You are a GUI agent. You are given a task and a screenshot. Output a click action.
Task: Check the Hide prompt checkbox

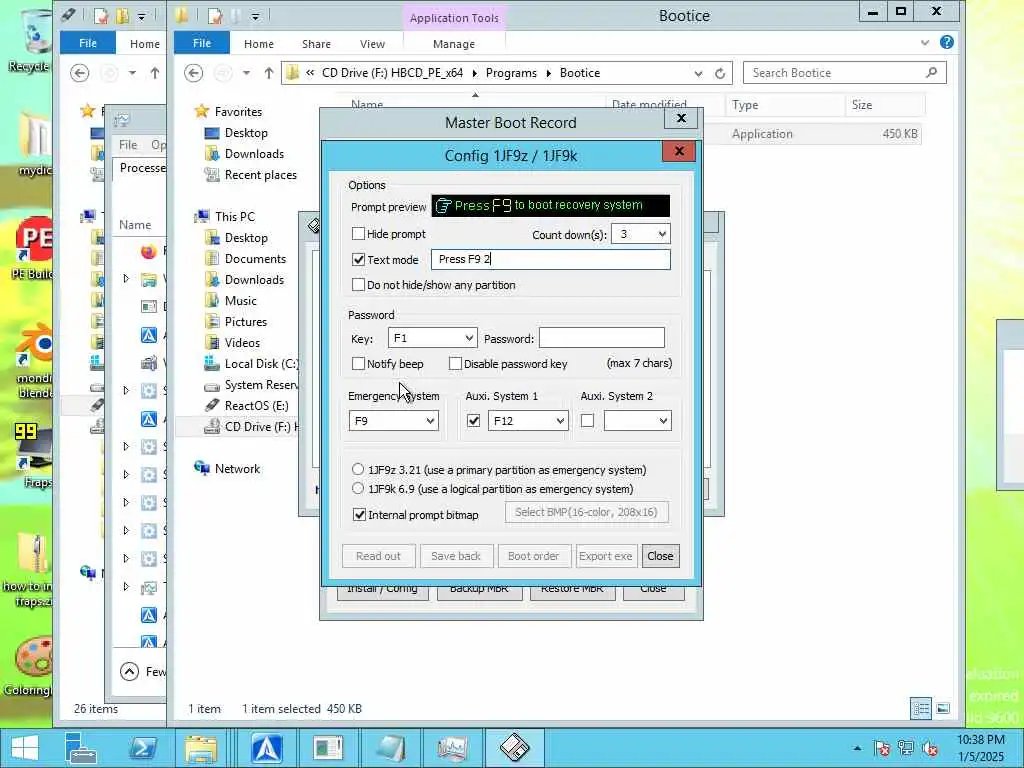point(358,234)
